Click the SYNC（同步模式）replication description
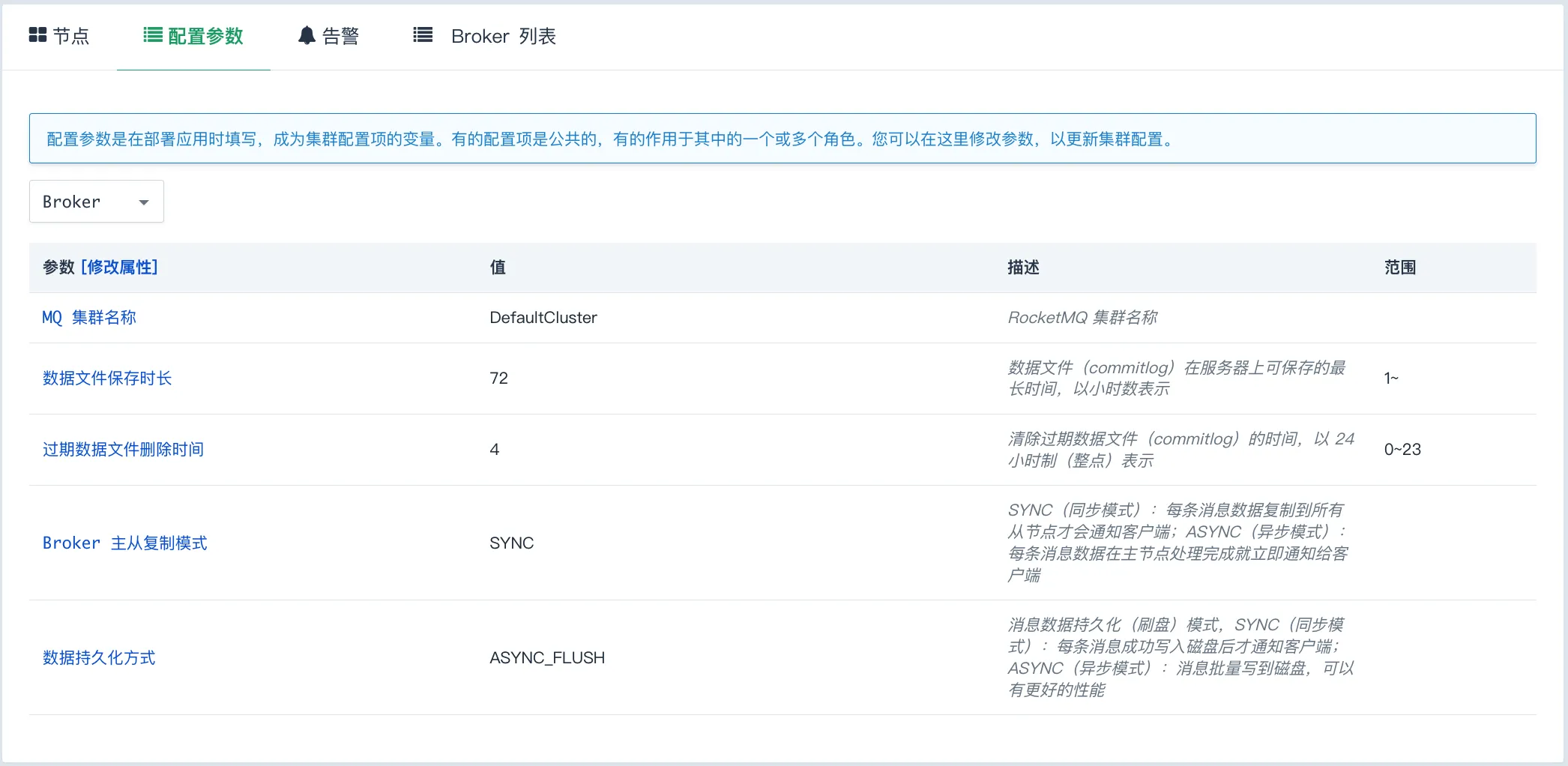This screenshot has height=766, width=1568. [x=1177, y=543]
